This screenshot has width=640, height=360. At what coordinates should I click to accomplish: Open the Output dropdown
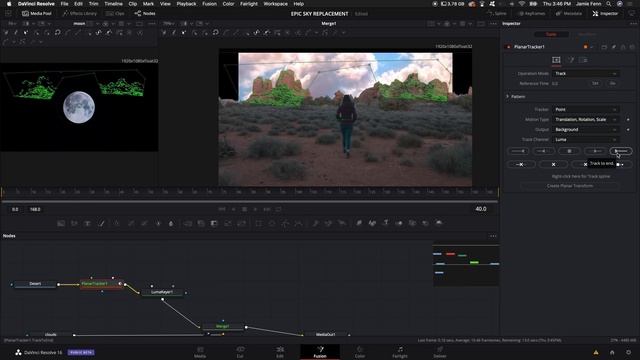click(x=585, y=129)
